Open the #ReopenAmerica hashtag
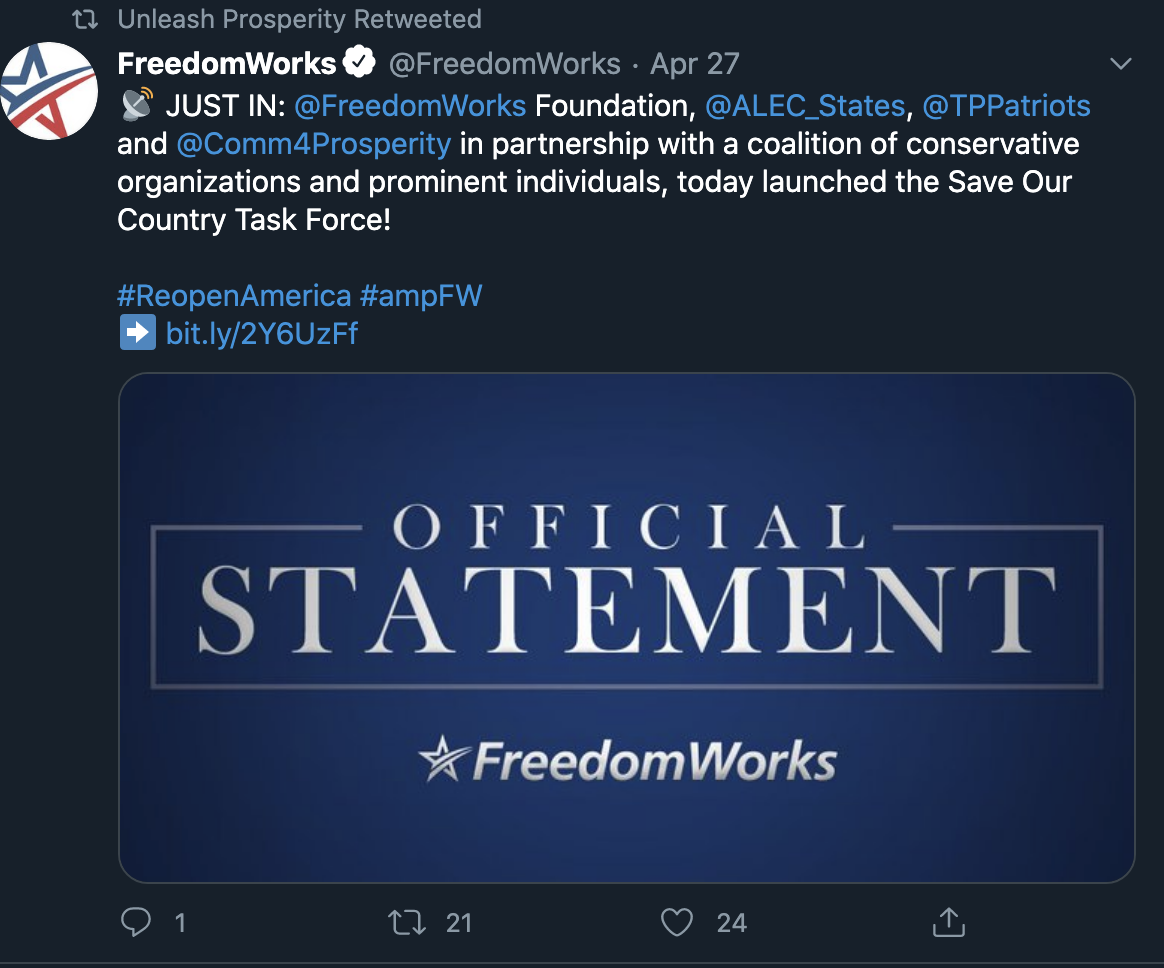The image size is (1164, 968). click(x=234, y=295)
